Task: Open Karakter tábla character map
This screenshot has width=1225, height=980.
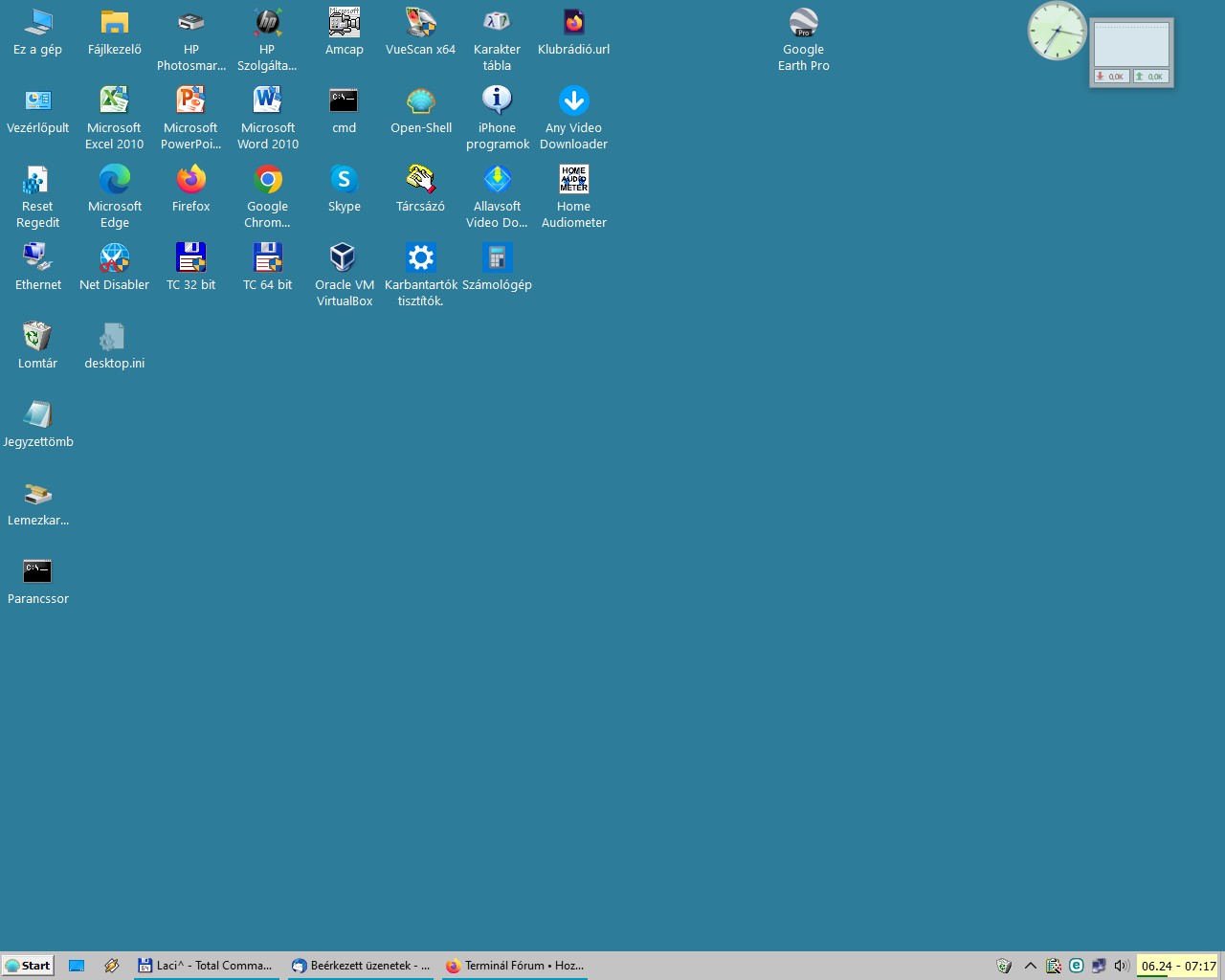Action: 498,40
